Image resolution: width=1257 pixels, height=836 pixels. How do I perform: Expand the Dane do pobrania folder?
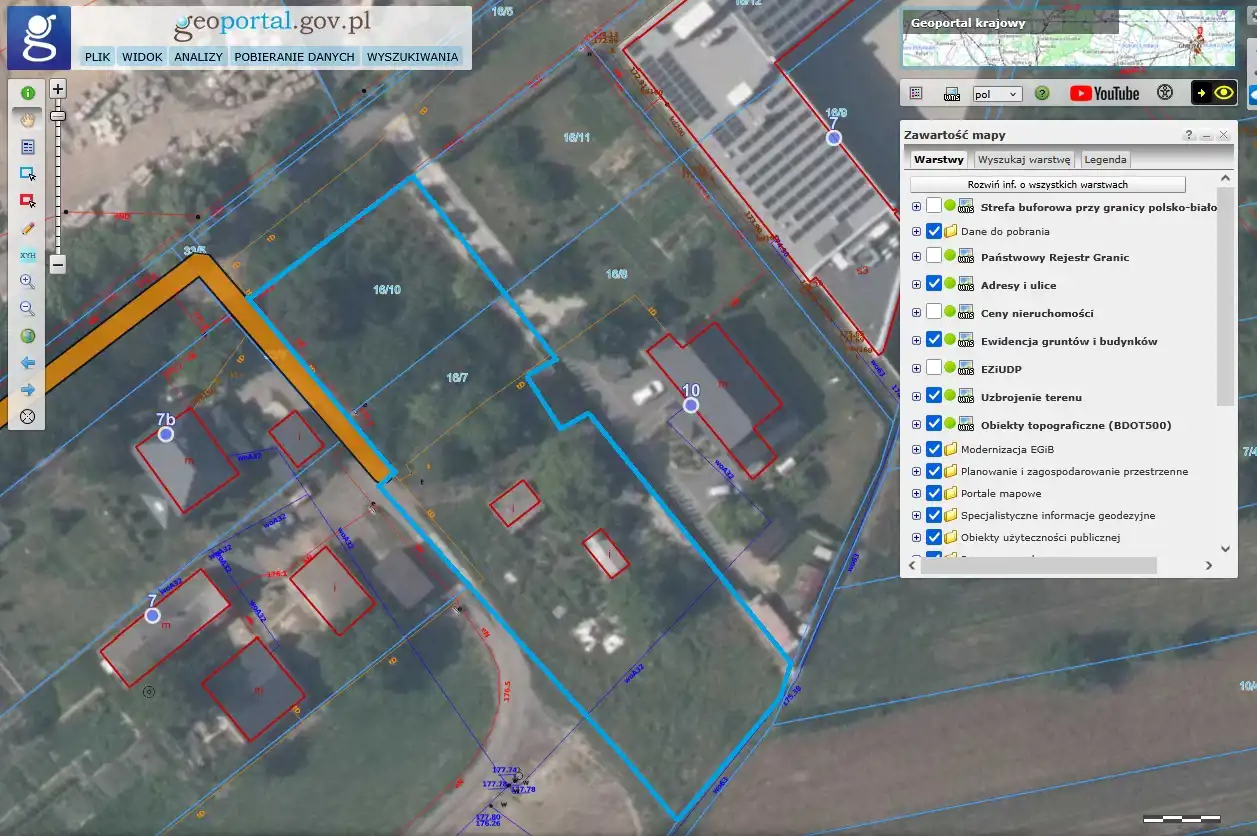916,231
